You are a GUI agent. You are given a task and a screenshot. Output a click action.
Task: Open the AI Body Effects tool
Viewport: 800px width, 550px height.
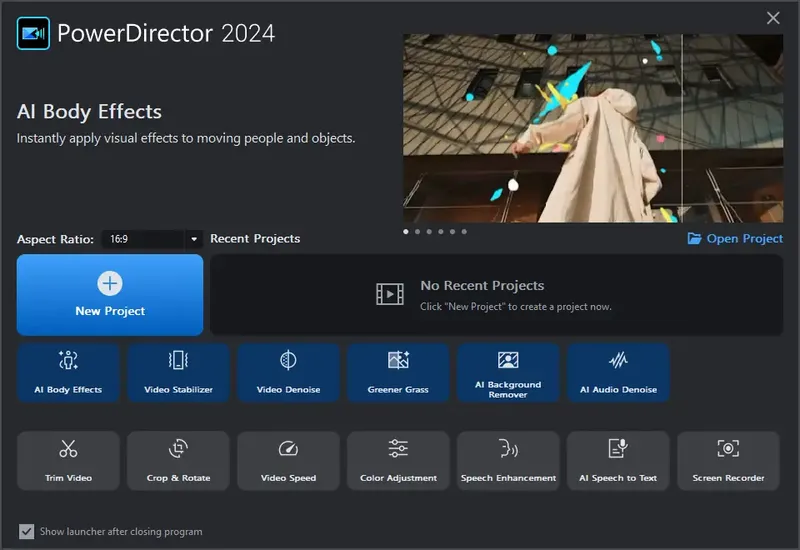coord(68,373)
